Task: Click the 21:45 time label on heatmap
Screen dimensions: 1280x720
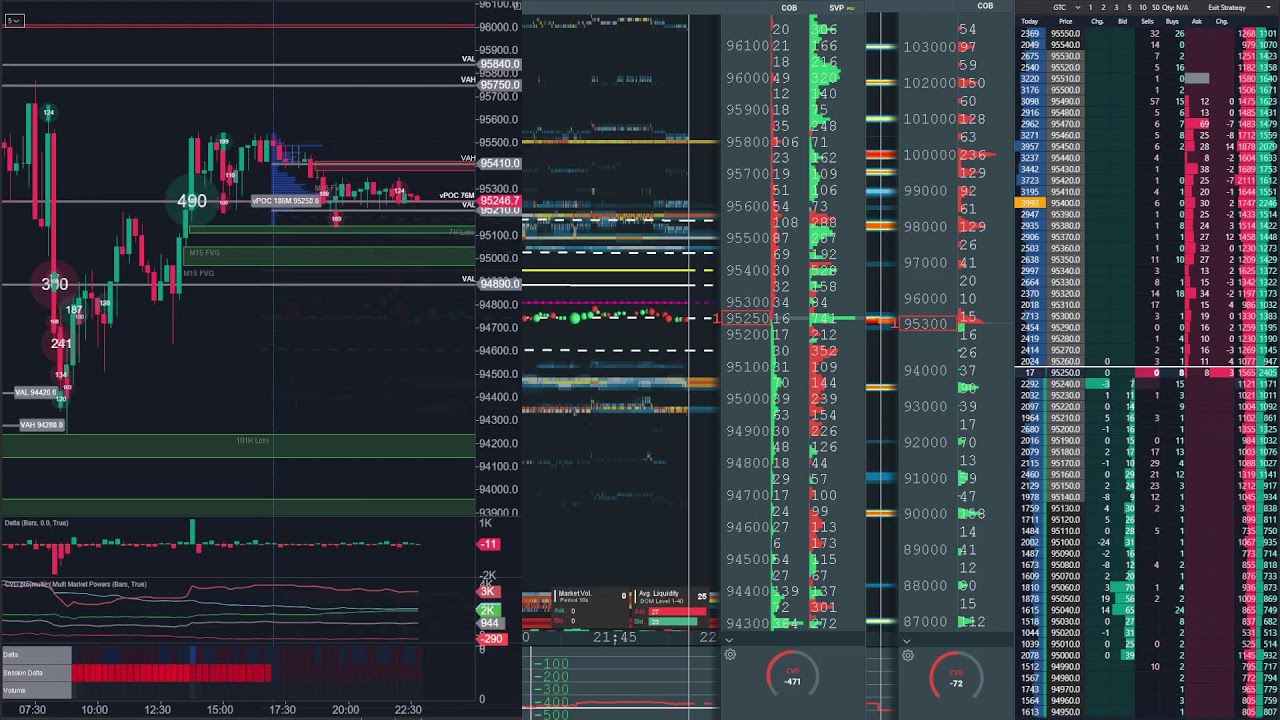Action: [x=614, y=637]
